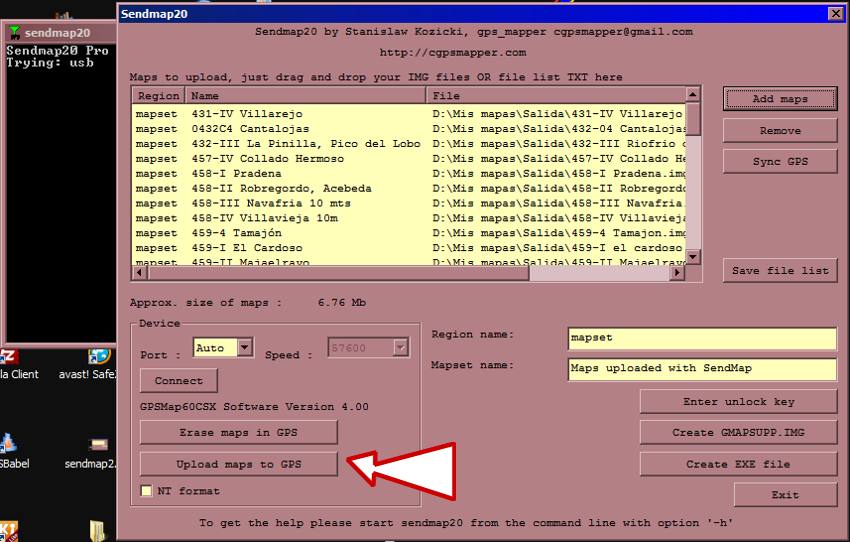Select the 458-III Navafria 10 mts row
Viewport: 850px width, 542px height.
[409, 203]
